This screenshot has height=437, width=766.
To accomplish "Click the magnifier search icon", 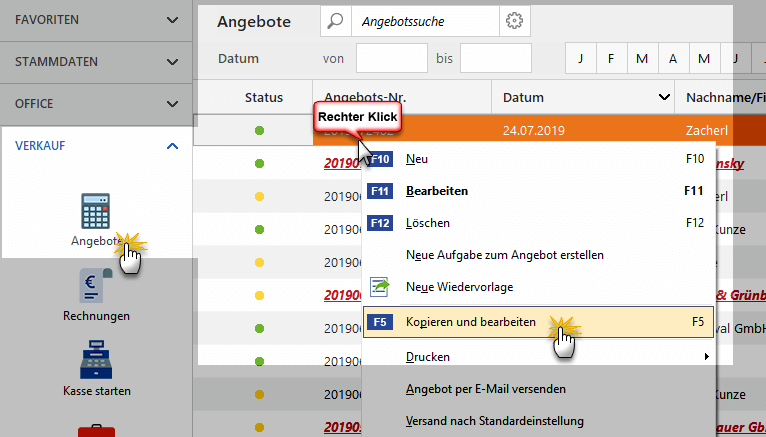I will click(x=336, y=21).
